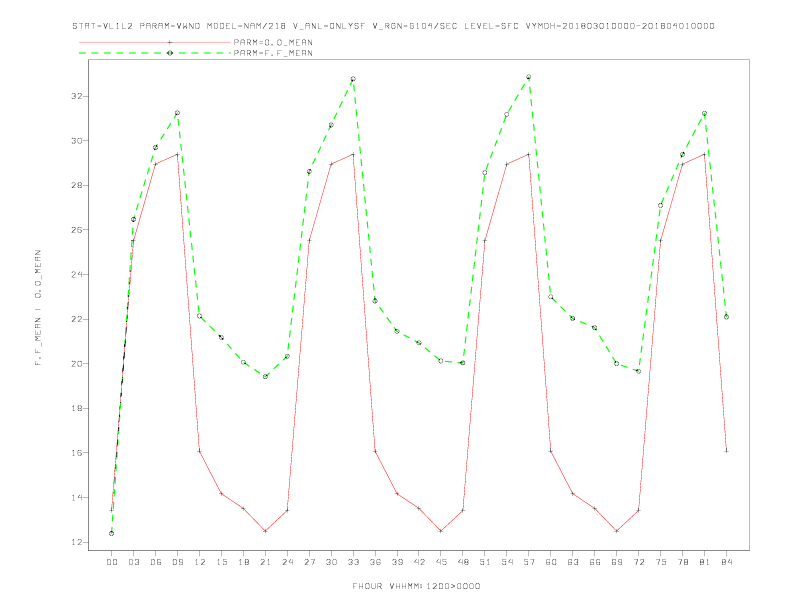Select green circle data point at hour 09
The height and width of the screenshot is (612, 792).
[x=177, y=113]
